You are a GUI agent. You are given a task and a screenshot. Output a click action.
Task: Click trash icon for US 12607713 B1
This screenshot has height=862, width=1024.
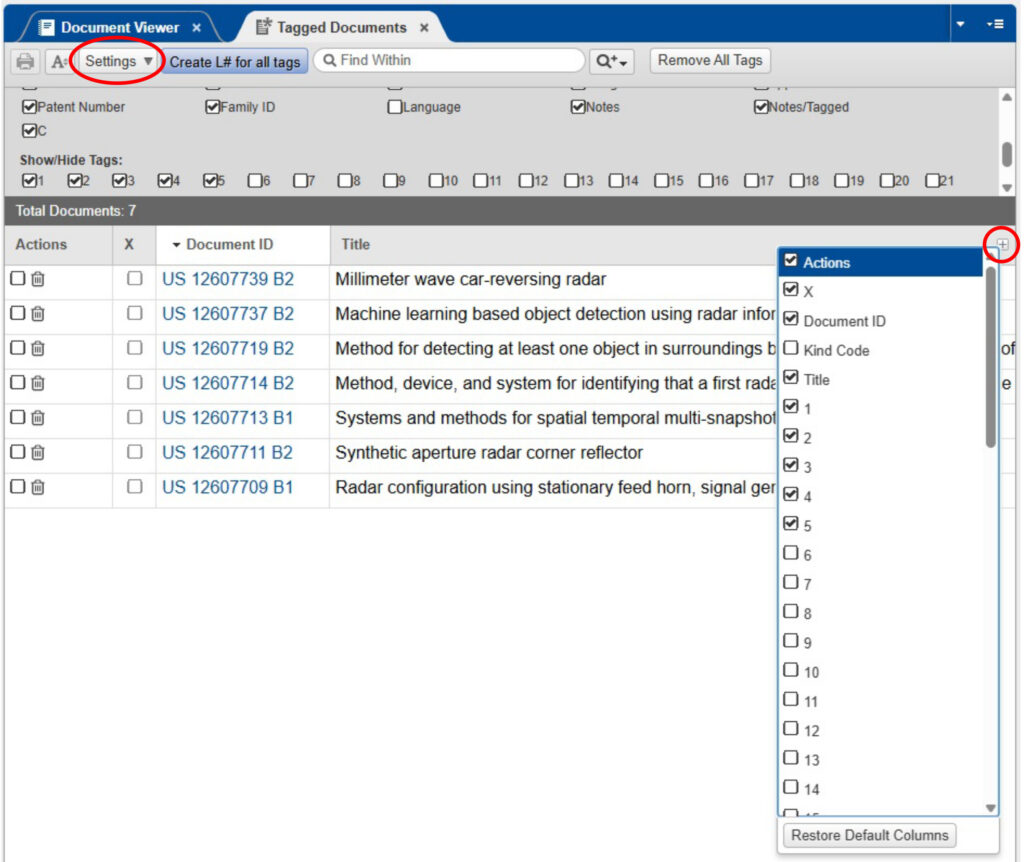pos(37,418)
